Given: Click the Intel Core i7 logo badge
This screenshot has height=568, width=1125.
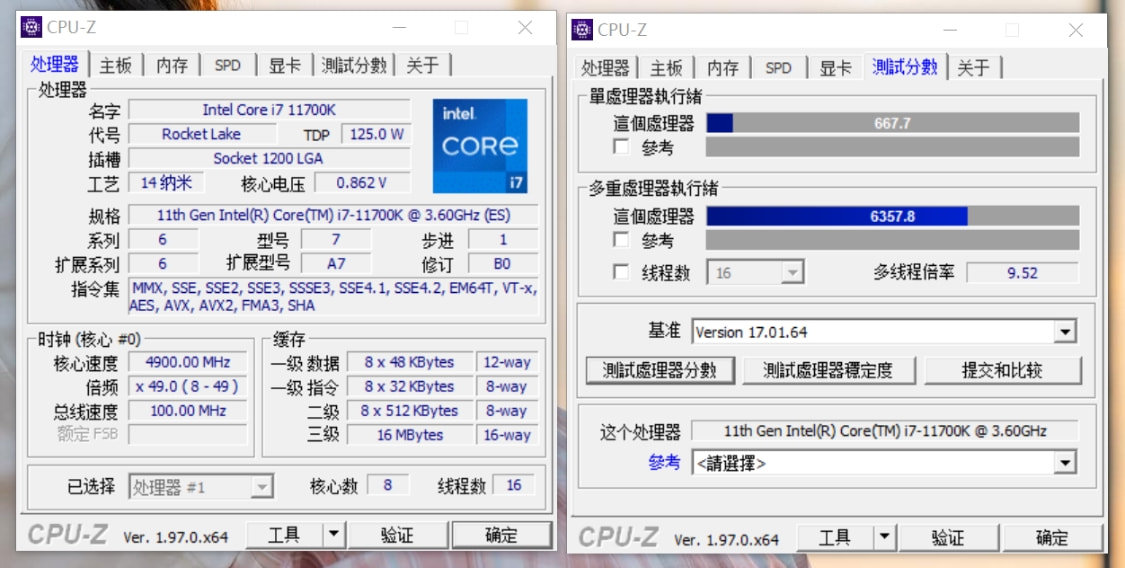Looking at the screenshot, I should (x=480, y=146).
